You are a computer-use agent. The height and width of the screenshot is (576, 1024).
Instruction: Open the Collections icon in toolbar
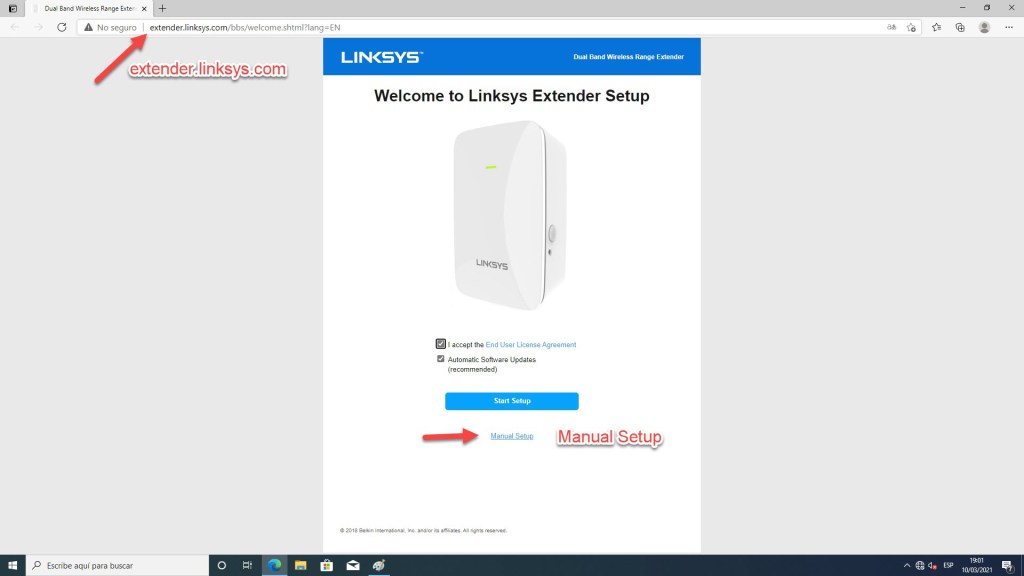coord(960,27)
